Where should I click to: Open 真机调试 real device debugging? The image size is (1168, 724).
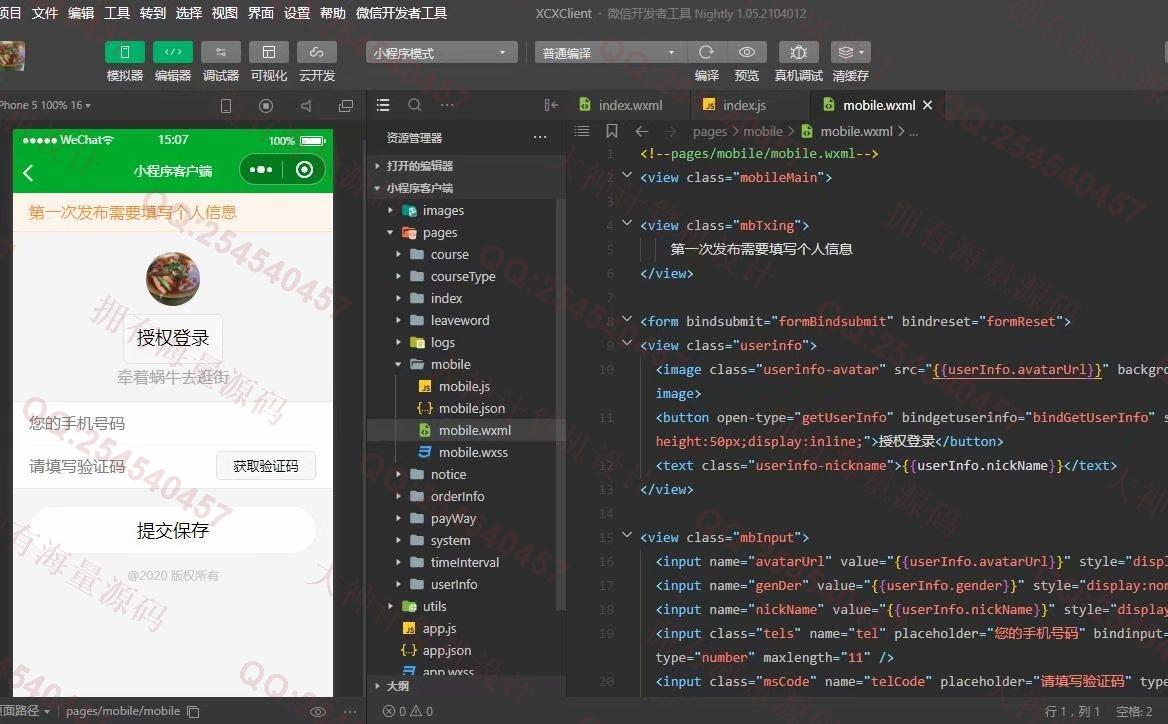pyautogui.click(x=799, y=52)
